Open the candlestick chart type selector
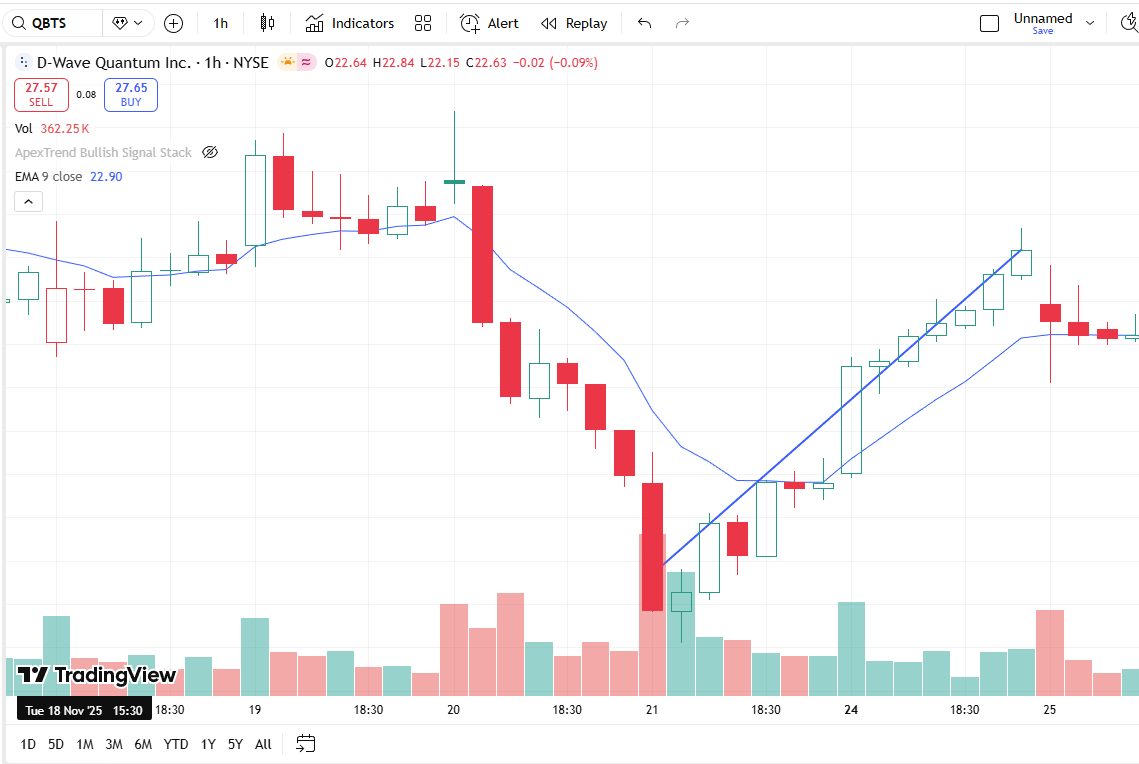 point(267,23)
